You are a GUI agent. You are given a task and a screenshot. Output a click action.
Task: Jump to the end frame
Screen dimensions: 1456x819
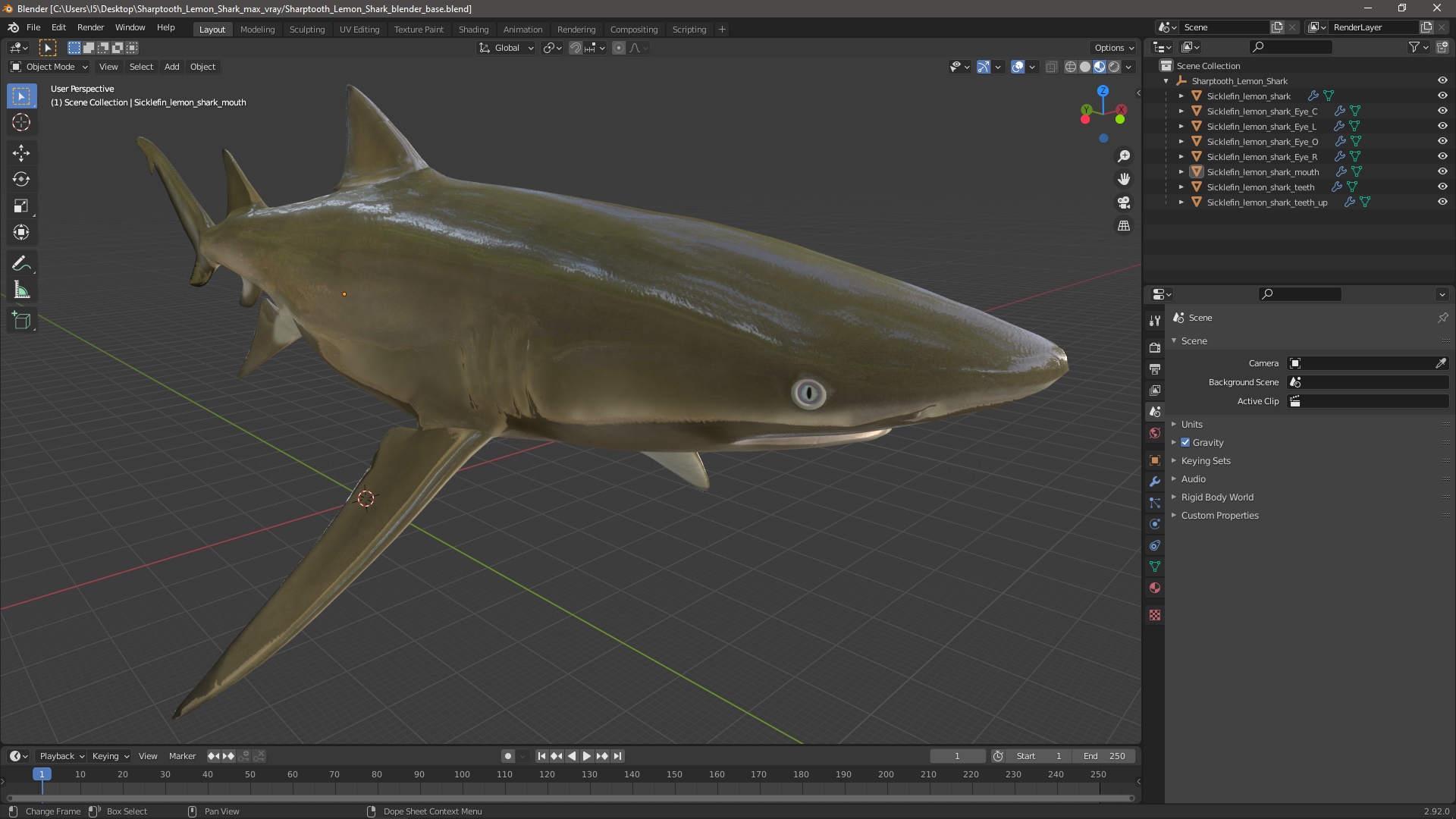(x=617, y=756)
